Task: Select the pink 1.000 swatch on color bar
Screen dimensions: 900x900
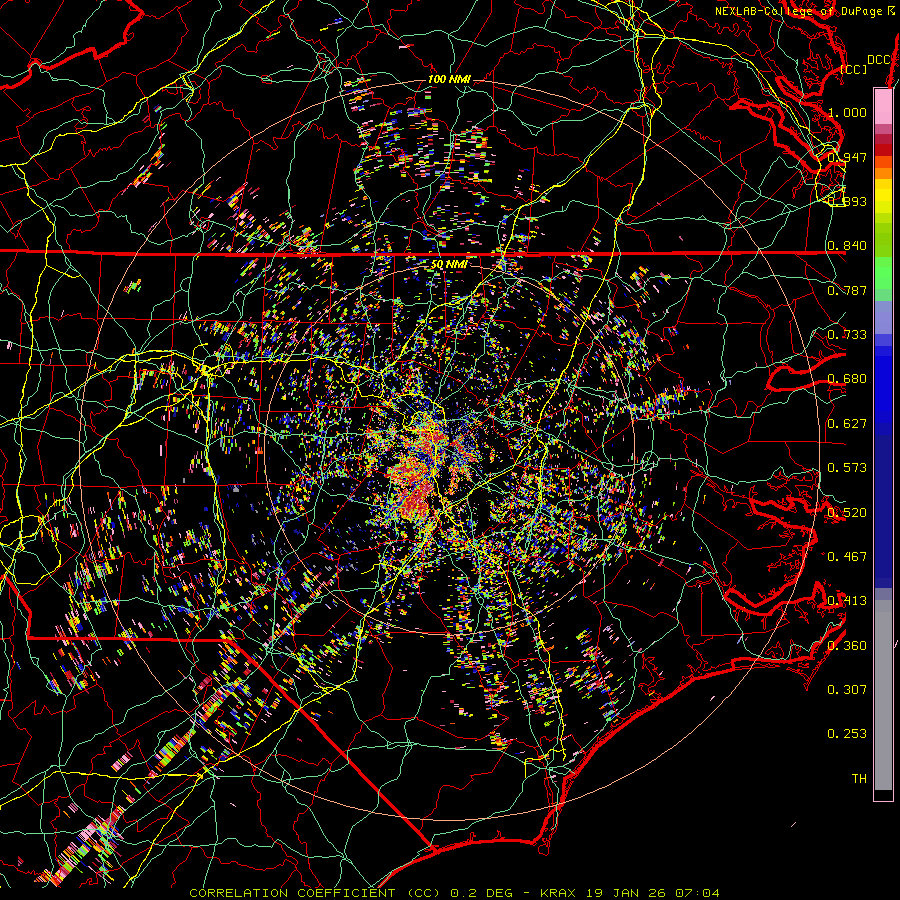Action: point(883,106)
